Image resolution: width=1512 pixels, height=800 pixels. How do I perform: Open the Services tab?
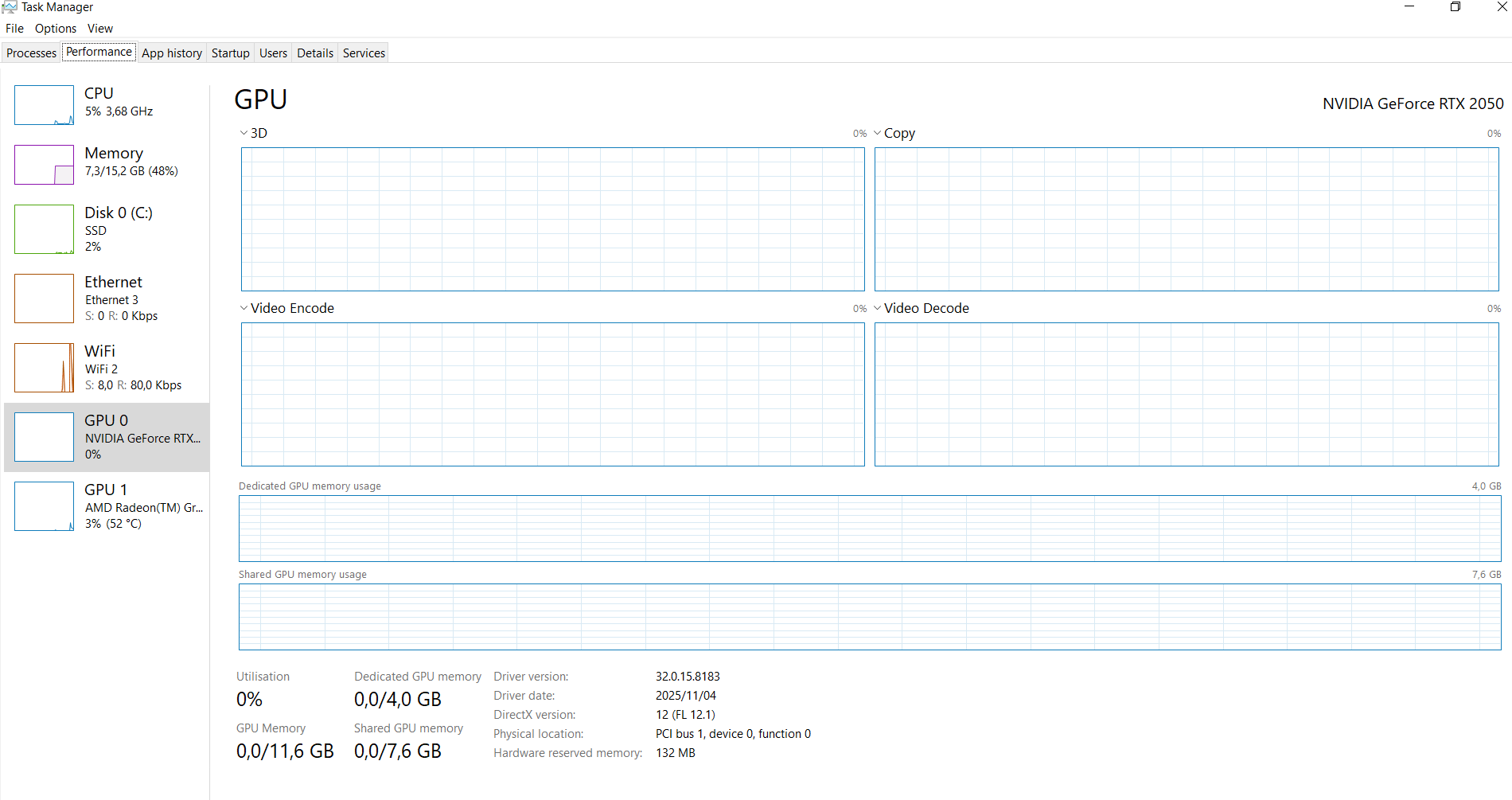coord(364,53)
